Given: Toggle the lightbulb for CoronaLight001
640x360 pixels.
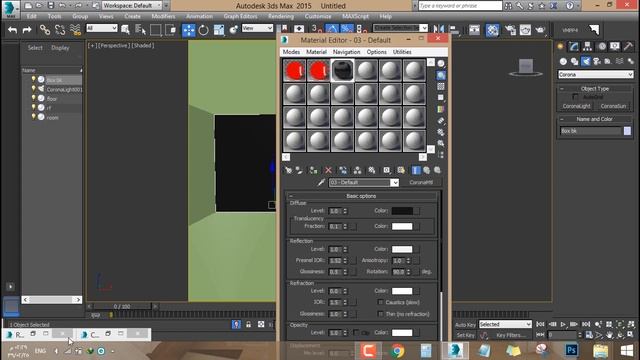Looking at the screenshot, I should [33, 89].
